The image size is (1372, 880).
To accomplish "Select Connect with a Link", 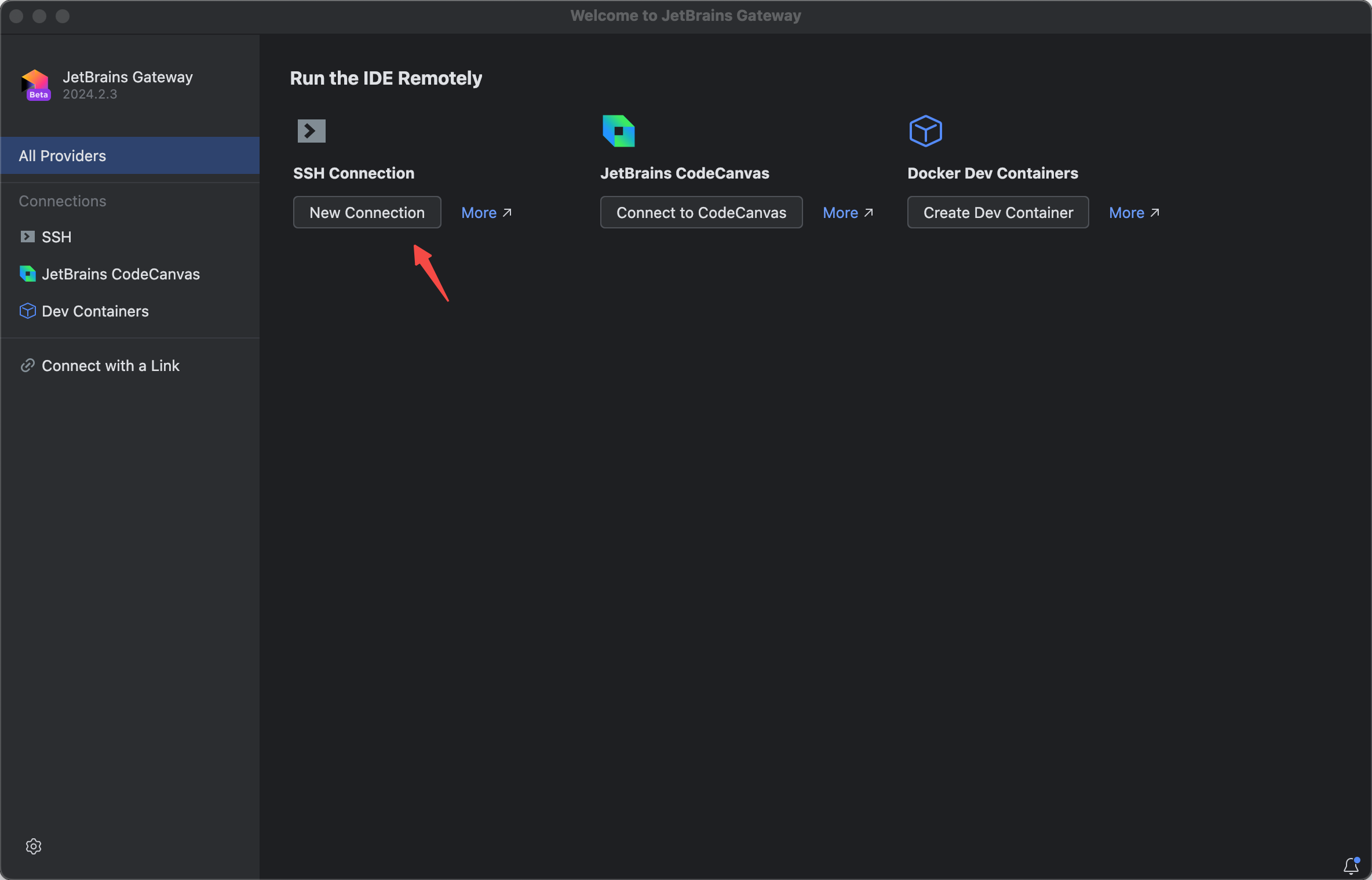I will pyautogui.click(x=130, y=365).
